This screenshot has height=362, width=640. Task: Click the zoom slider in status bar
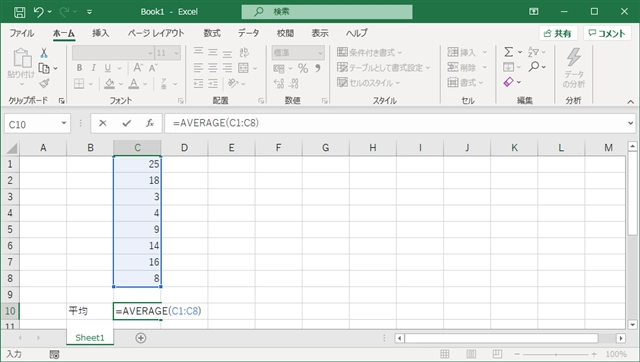pos(556,354)
